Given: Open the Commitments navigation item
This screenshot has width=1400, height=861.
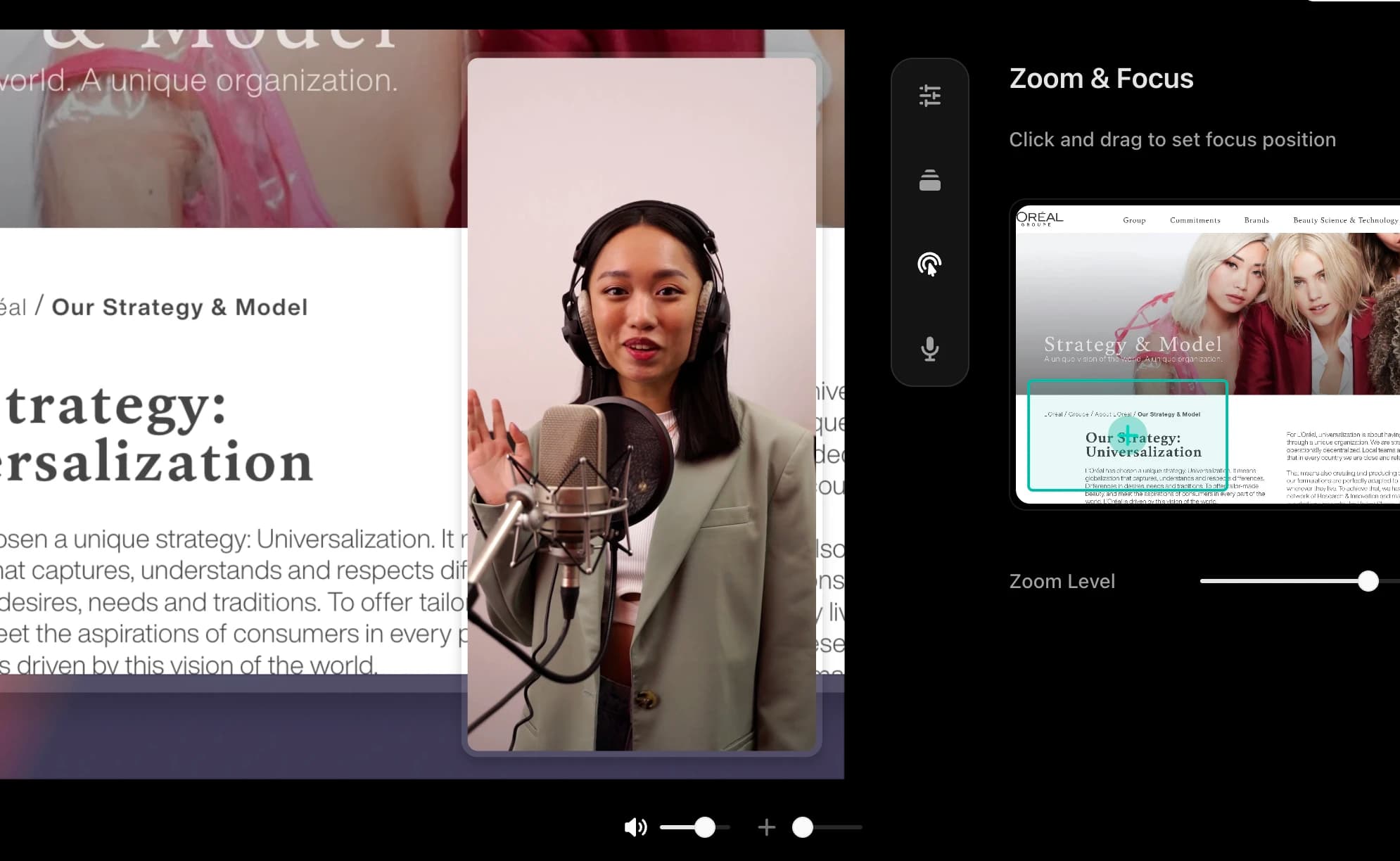Looking at the screenshot, I should (1195, 219).
